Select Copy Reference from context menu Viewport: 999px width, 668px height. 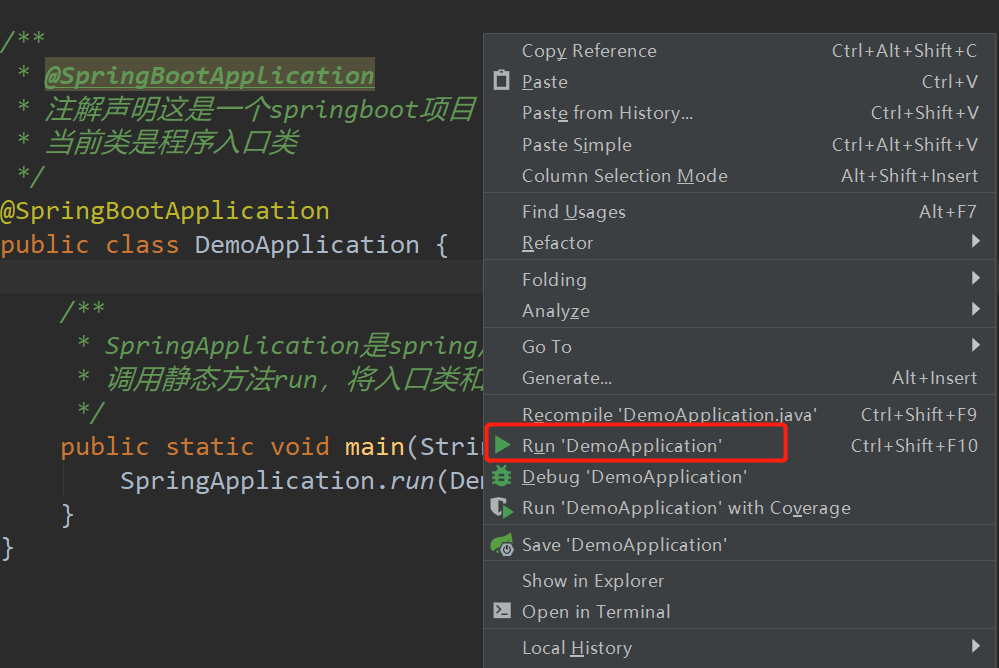click(x=589, y=51)
